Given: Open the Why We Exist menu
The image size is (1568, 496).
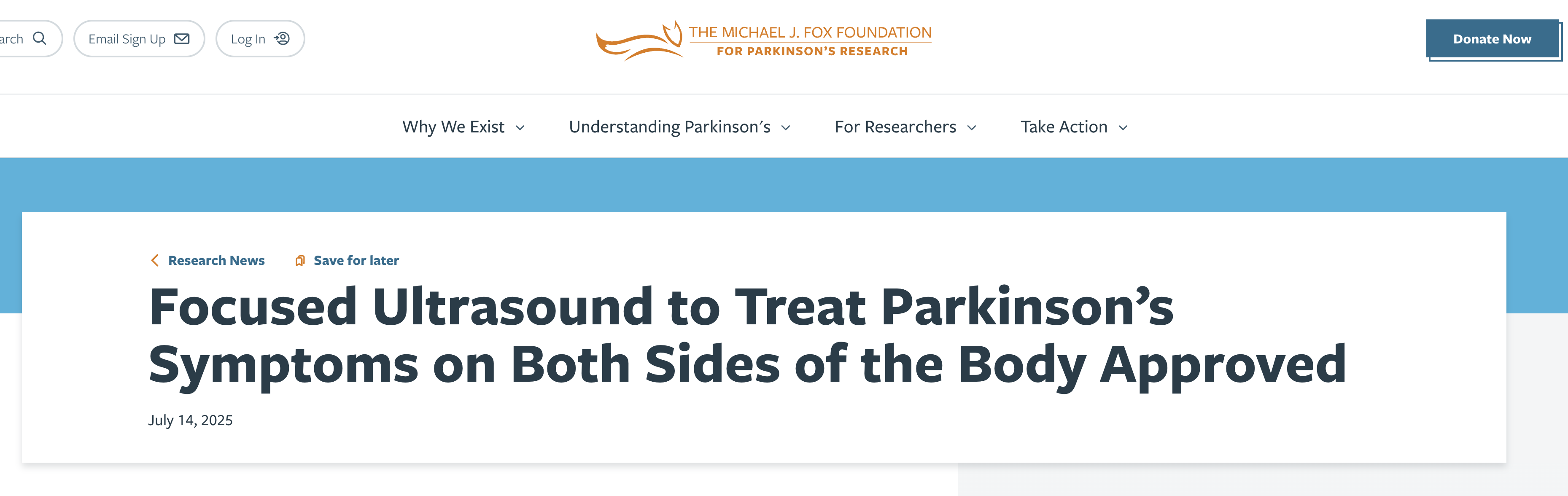Looking at the screenshot, I should (x=453, y=127).
